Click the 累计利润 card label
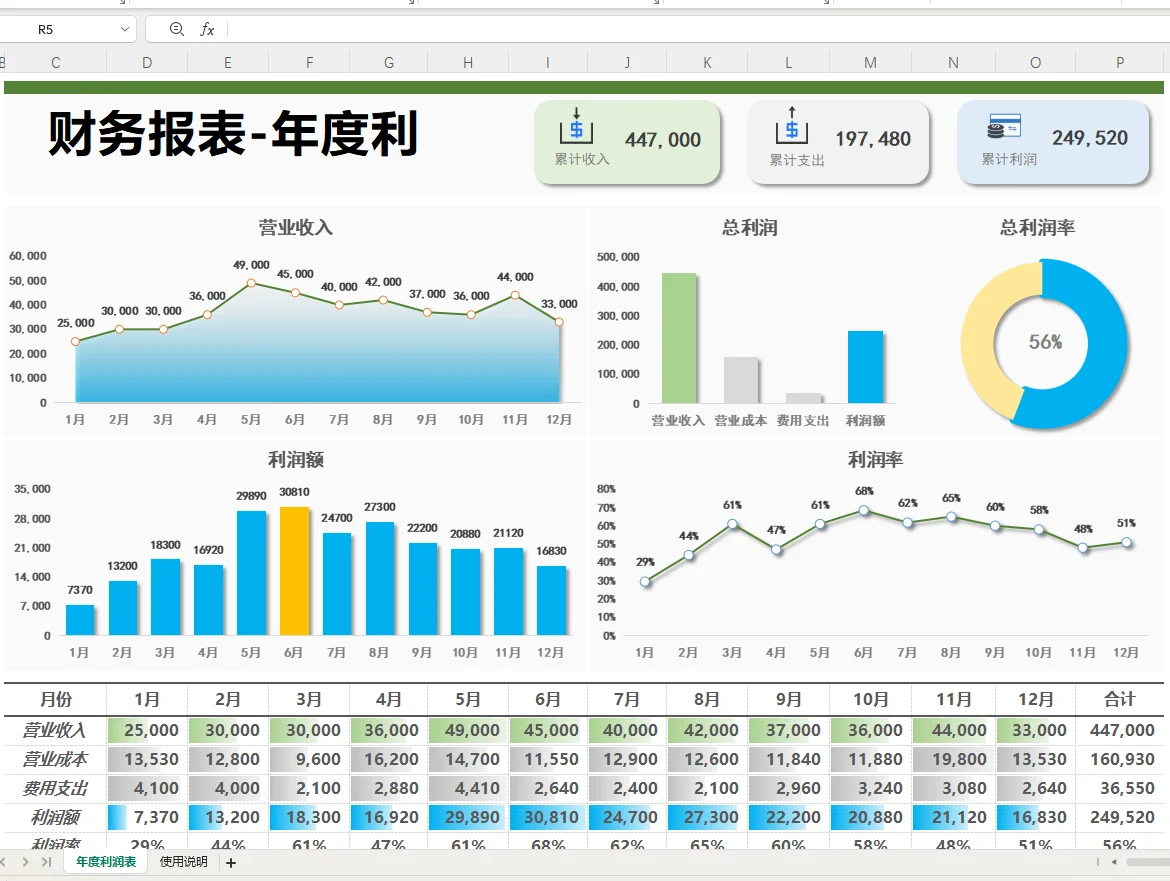The width and height of the screenshot is (1170, 881). pyautogui.click(x=1009, y=159)
